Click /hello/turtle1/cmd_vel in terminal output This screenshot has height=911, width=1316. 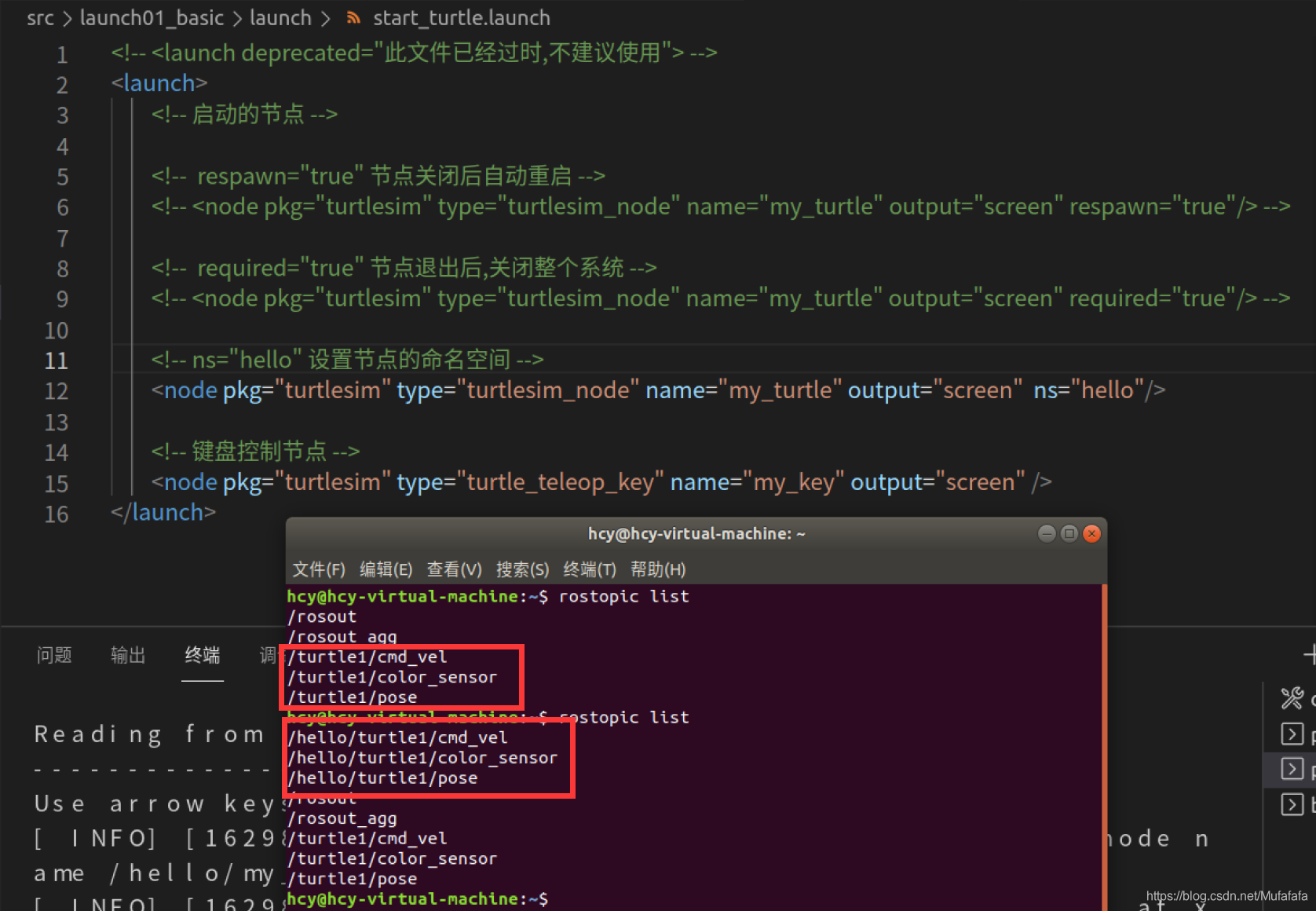point(397,737)
